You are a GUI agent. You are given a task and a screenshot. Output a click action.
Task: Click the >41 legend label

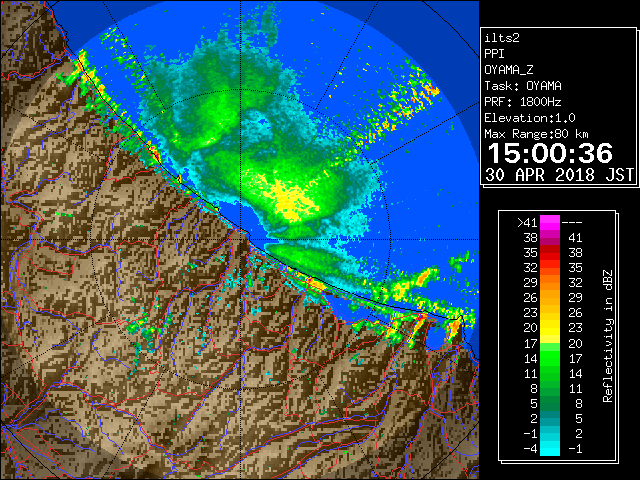click(527, 222)
